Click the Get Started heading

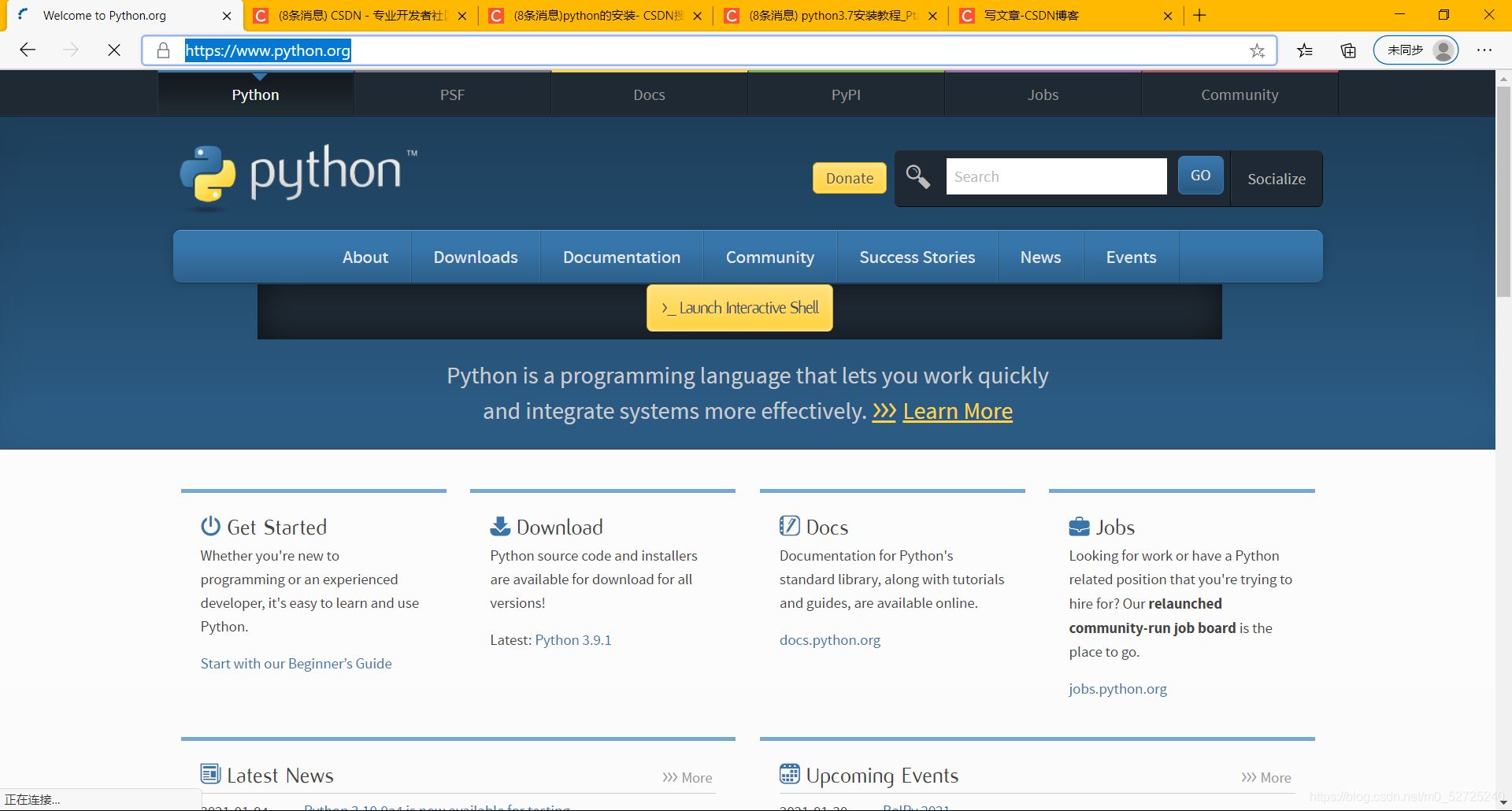277,527
